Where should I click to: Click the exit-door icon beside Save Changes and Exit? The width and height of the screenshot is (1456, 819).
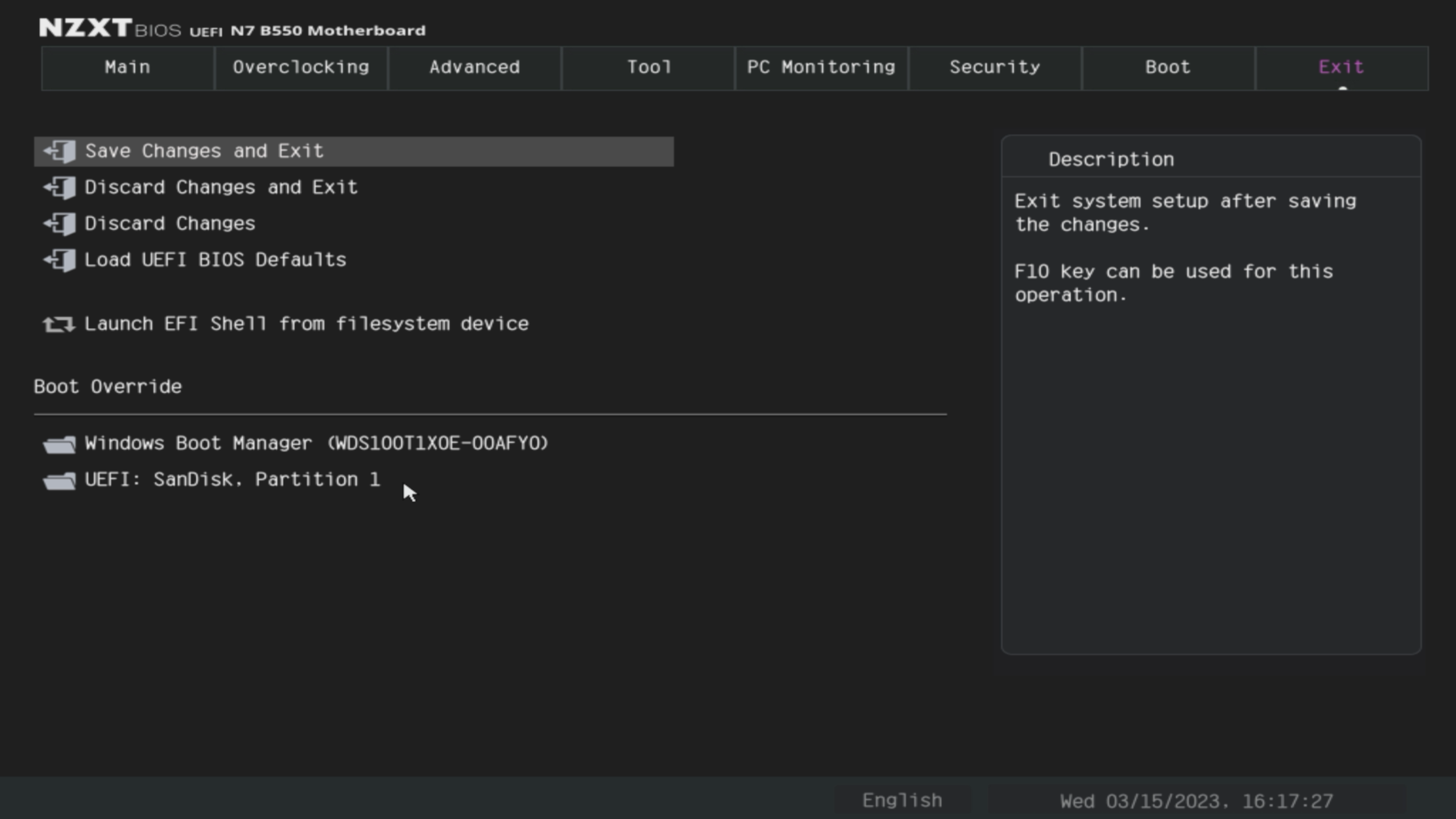[59, 151]
